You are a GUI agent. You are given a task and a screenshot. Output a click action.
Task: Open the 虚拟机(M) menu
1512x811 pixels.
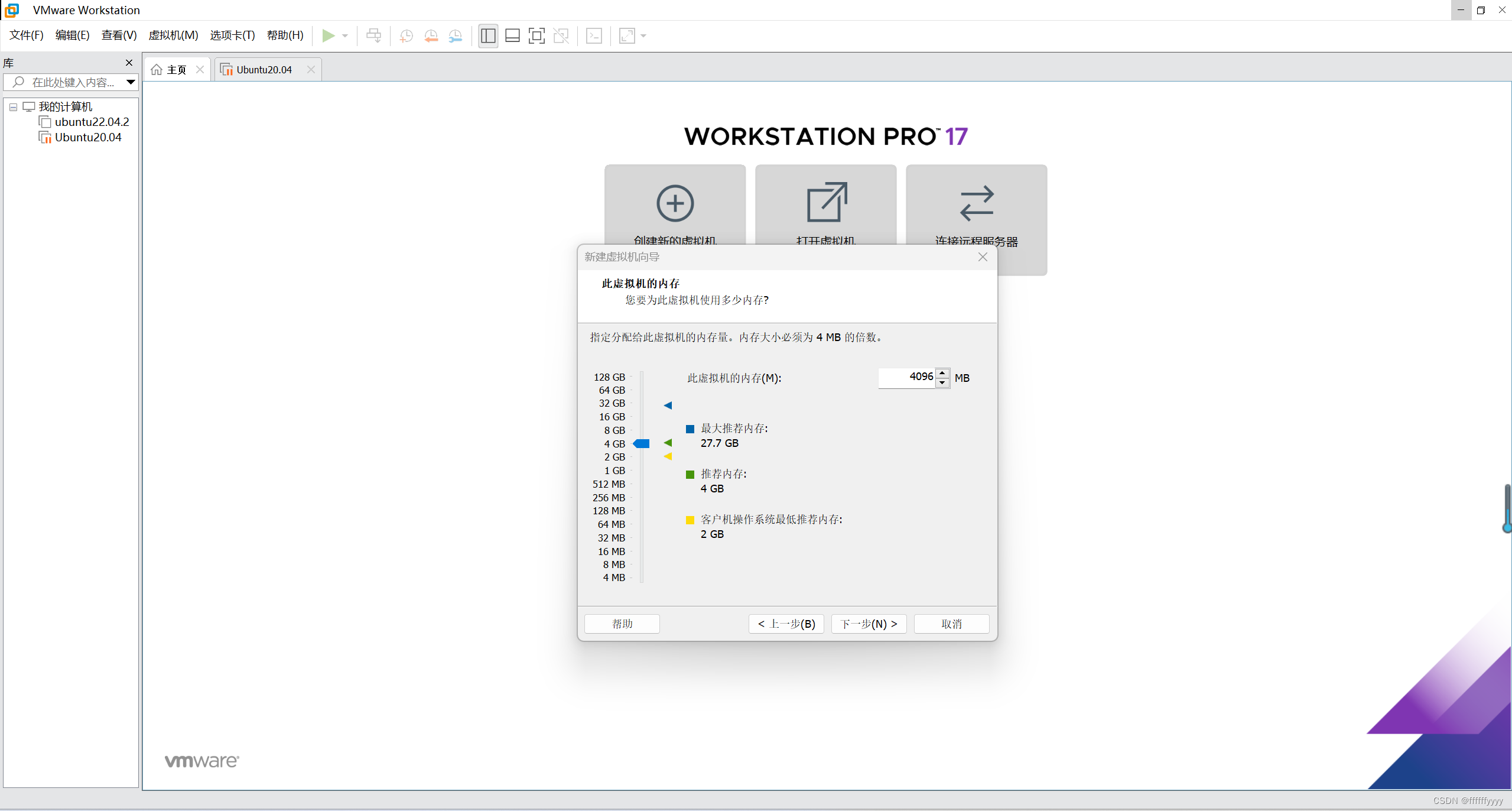173,35
